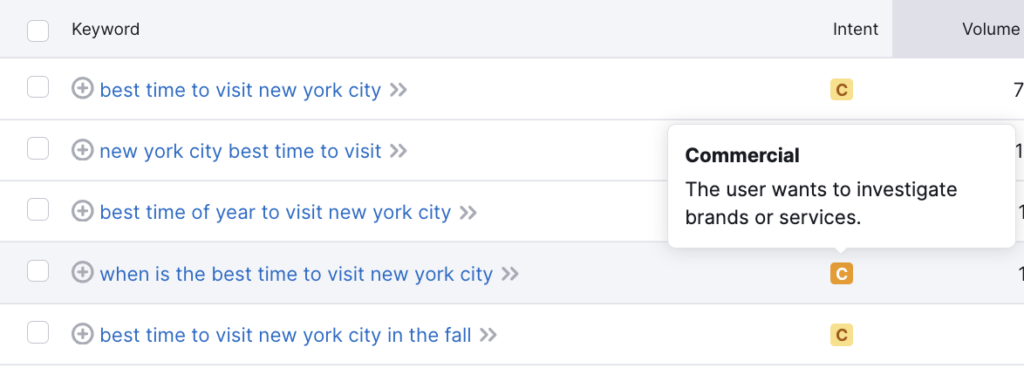Screen dimensions: 1024x368
Task: Add 'best time of year to visit new york city' keyword
Action: 82,211
